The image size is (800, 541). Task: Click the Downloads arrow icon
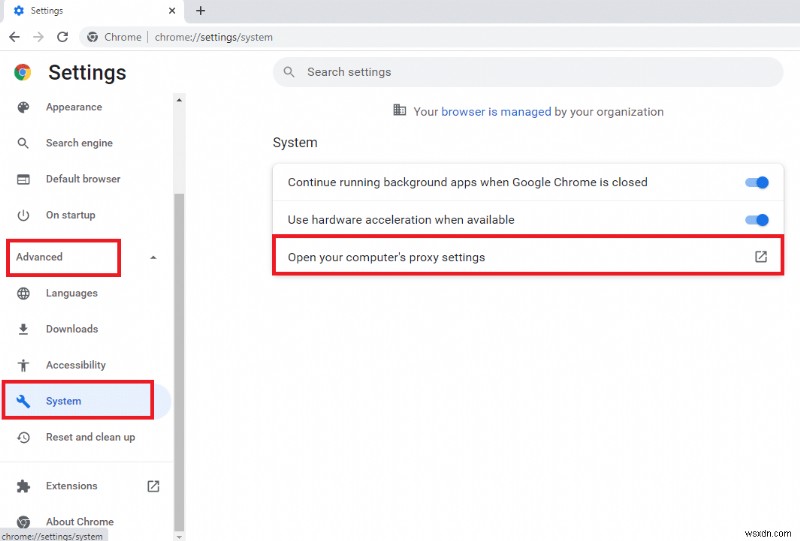pyautogui.click(x=24, y=329)
